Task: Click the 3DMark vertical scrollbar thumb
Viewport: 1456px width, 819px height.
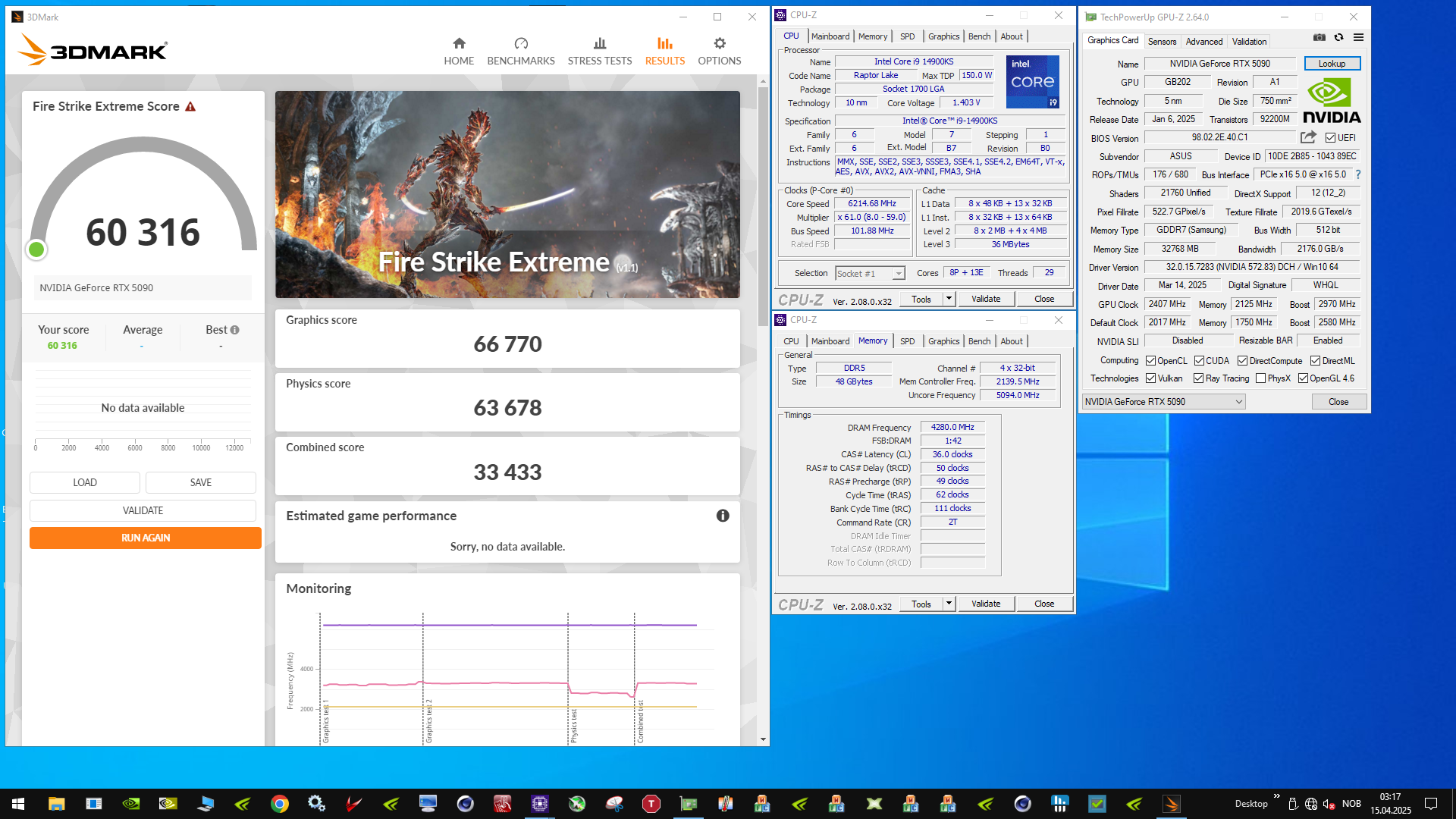Action: 763,205
